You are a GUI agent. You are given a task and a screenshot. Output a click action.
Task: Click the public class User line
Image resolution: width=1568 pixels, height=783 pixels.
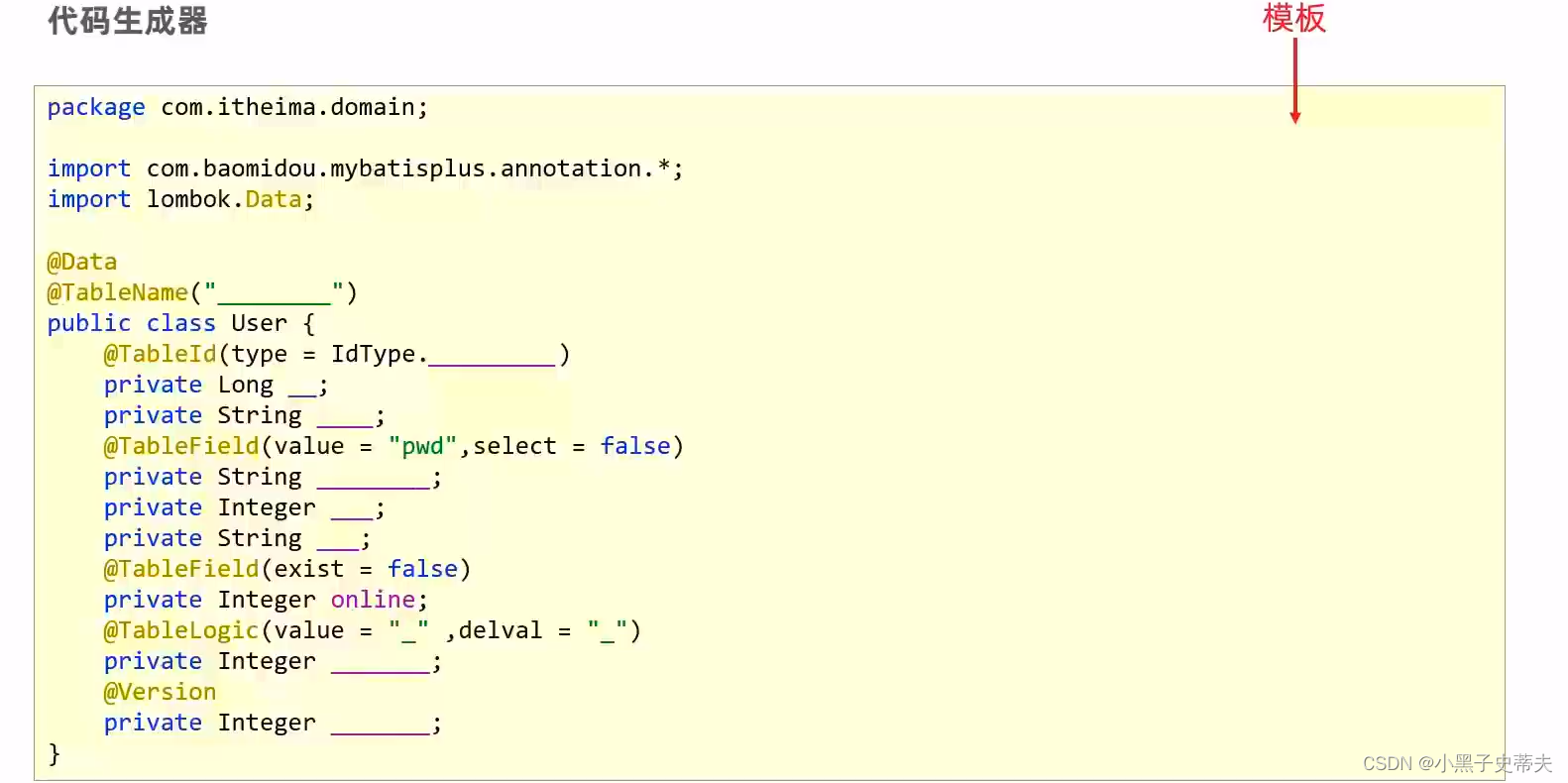(x=181, y=323)
